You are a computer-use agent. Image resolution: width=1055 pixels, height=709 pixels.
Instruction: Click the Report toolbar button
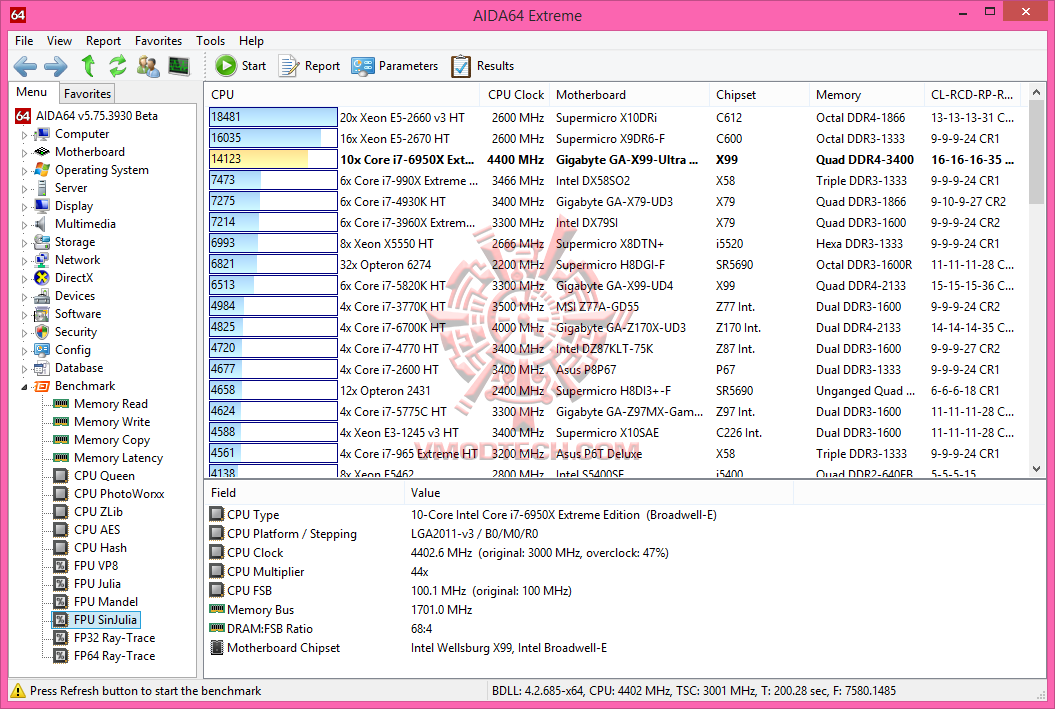point(310,66)
